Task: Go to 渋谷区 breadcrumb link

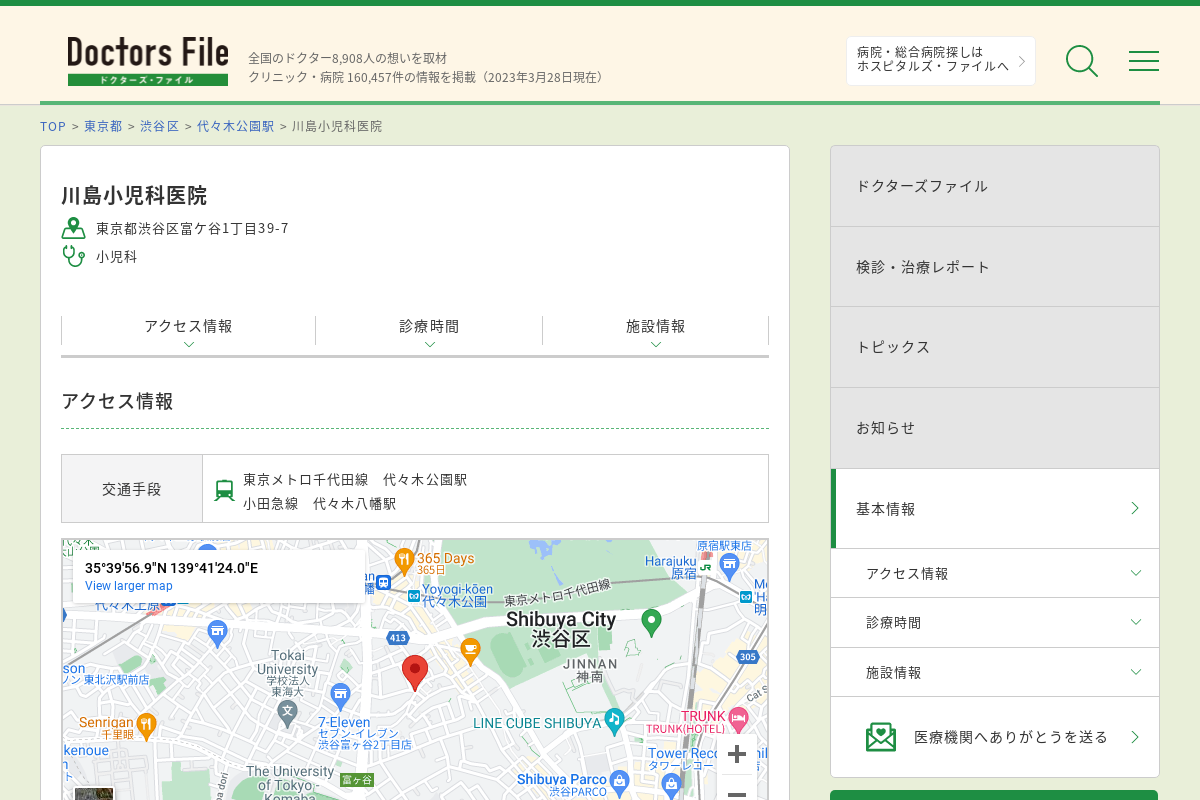Action: click(x=159, y=126)
